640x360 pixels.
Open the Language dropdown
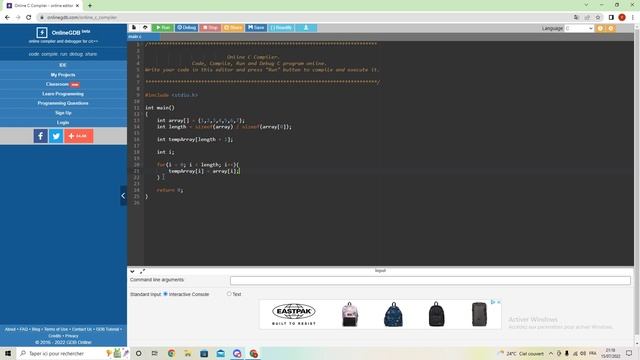(579, 28)
